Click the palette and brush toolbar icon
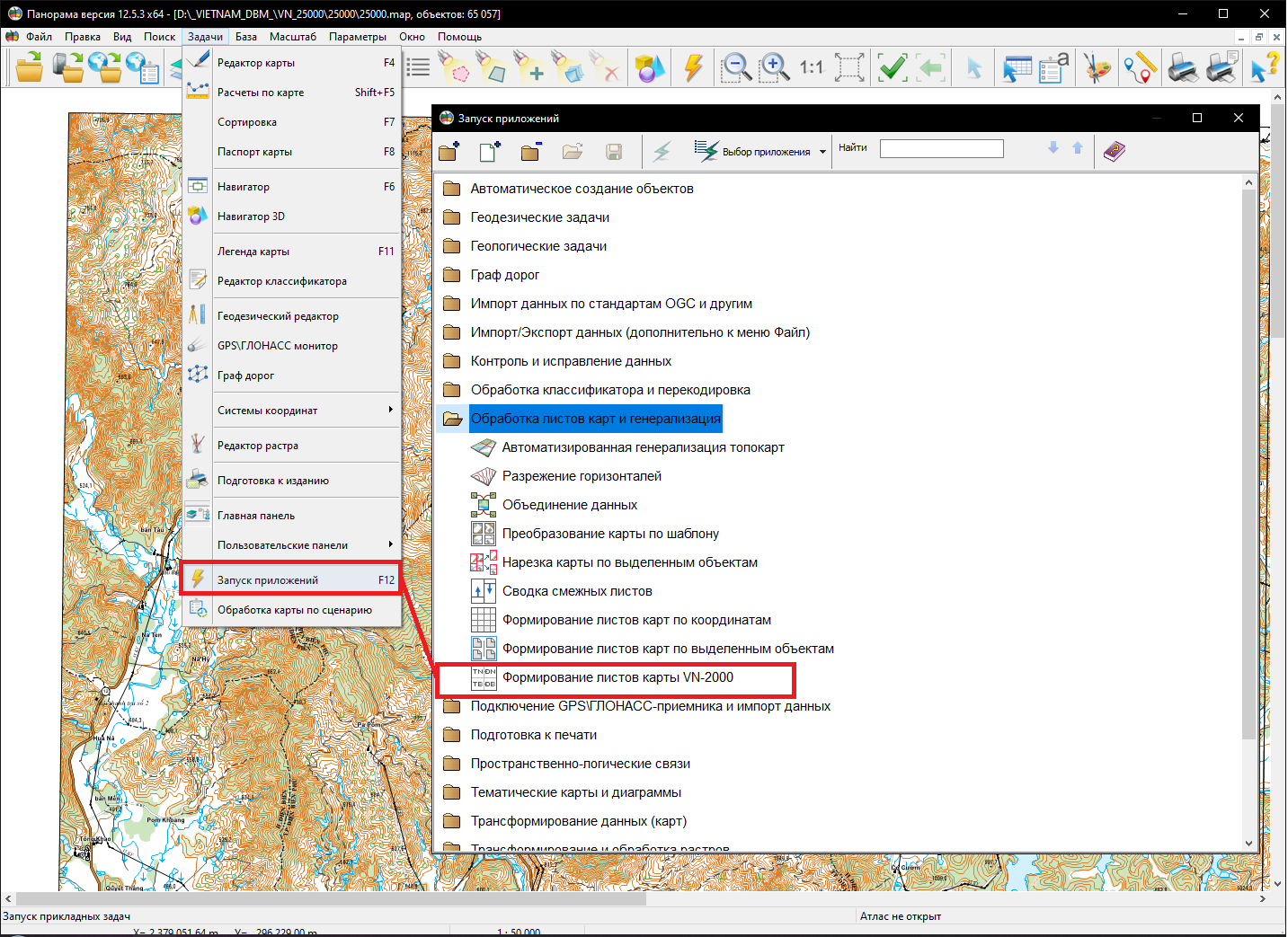This screenshot has width=1288, height=937. tap(1097, 67)
